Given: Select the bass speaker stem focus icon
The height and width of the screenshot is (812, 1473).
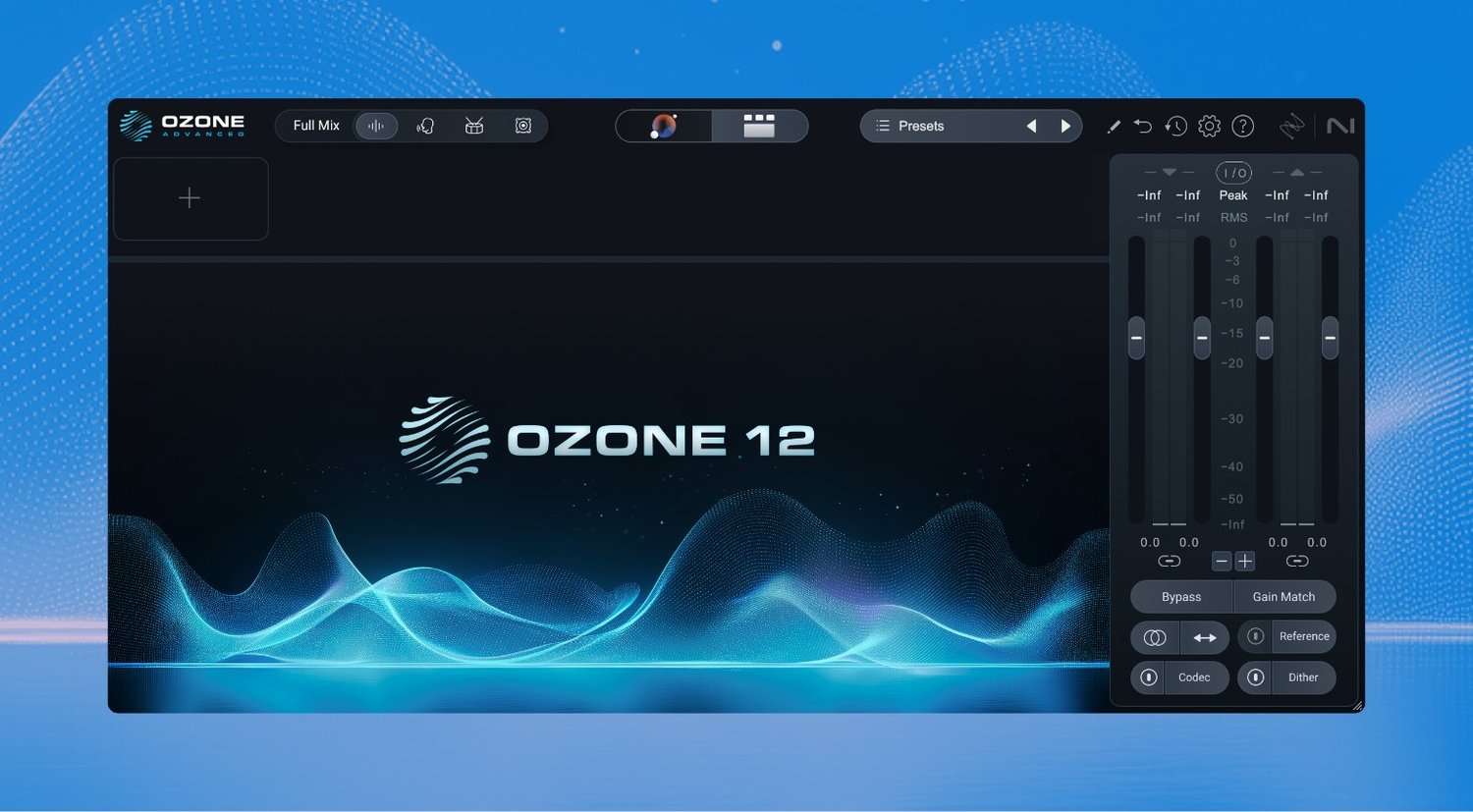Looking at the screenshot, I should click(523, 126).
